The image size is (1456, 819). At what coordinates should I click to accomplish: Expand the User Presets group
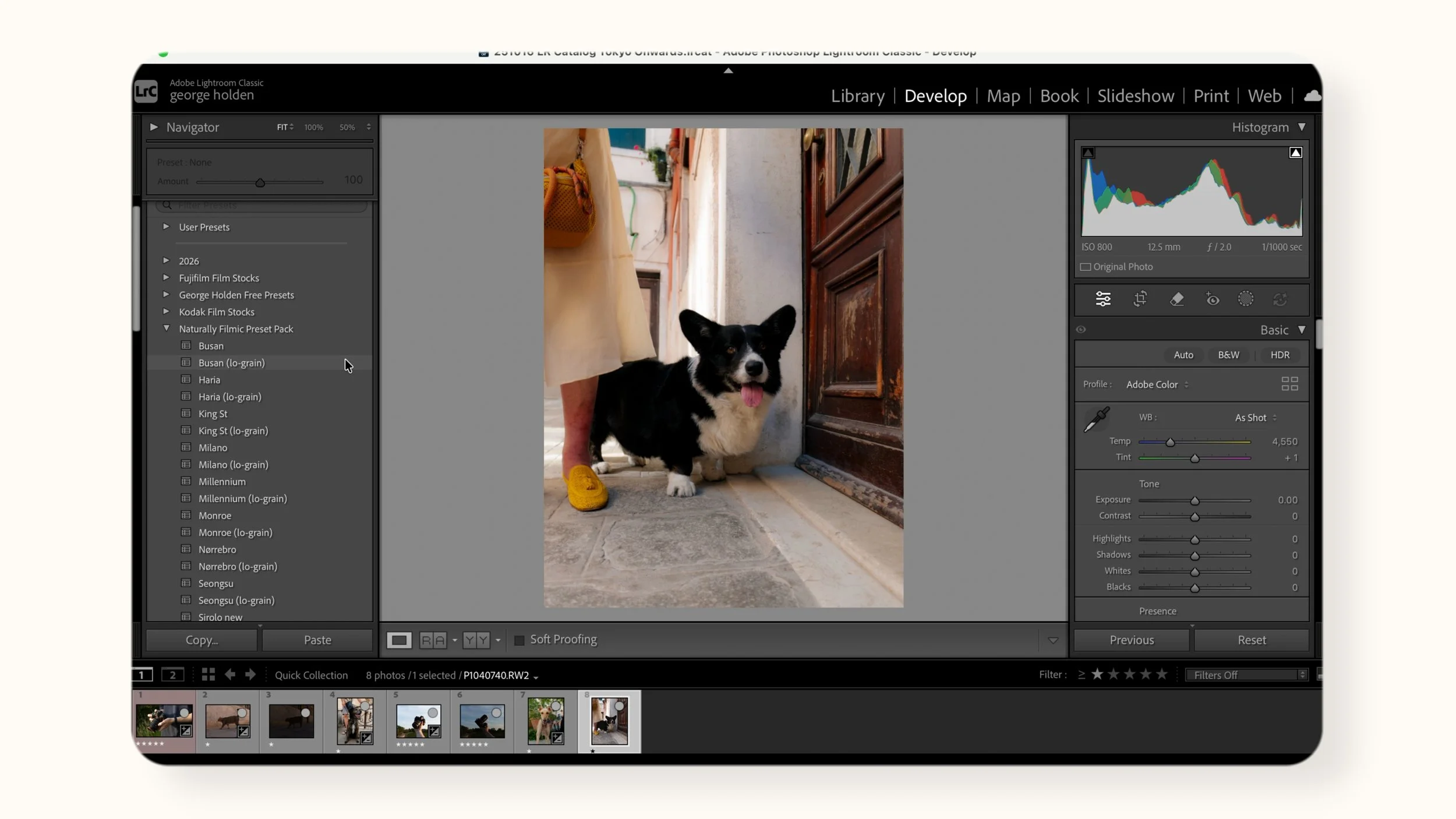(x=166, y=227)
